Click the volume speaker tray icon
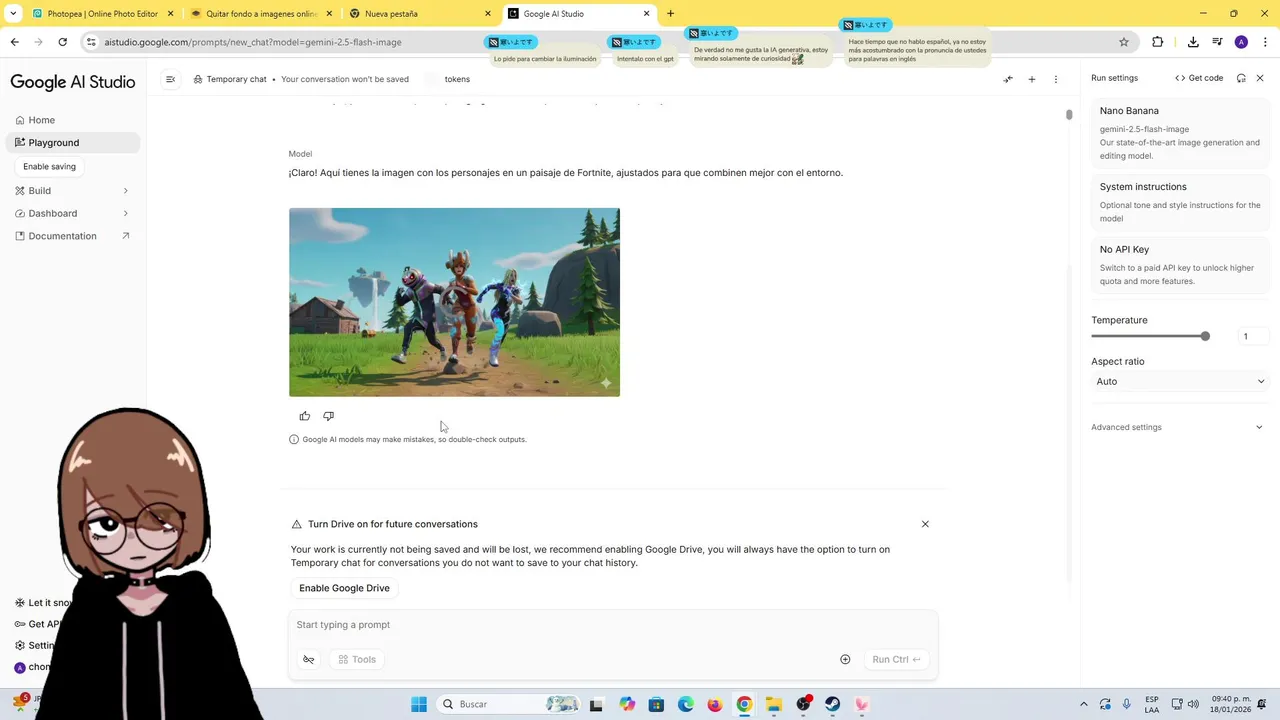The height and width of the screenshot is (720, 1280). 1193,704
